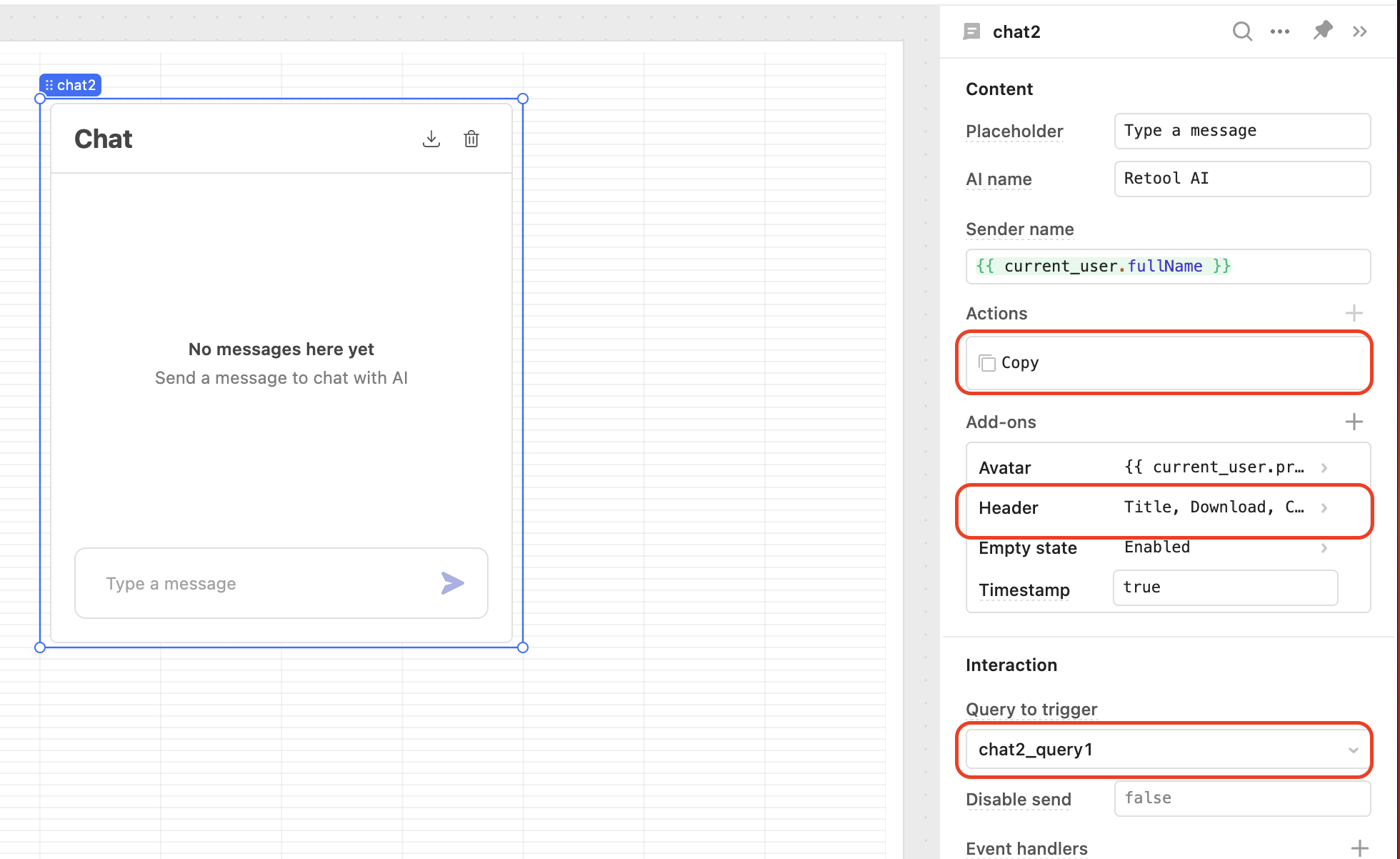Edit the Sender name expression field
The image size is (1400, 859).
tap(1167, 267)
